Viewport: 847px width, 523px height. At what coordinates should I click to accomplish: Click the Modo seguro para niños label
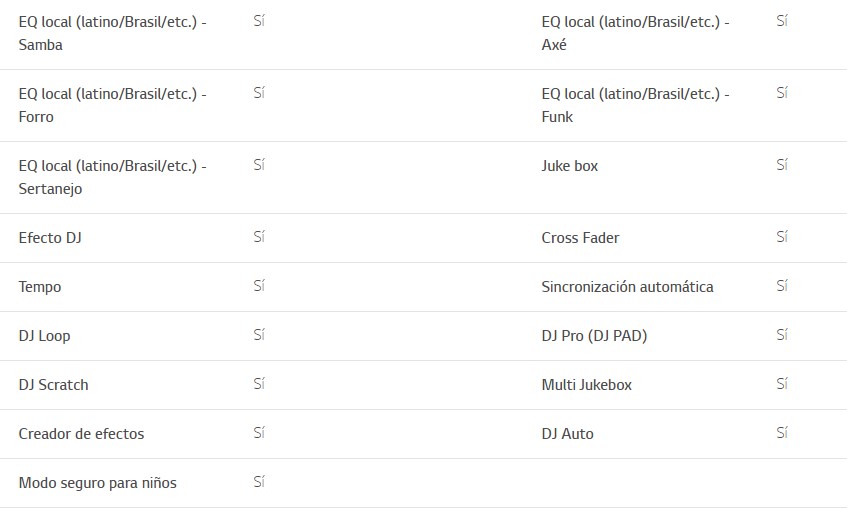(97, 483)
